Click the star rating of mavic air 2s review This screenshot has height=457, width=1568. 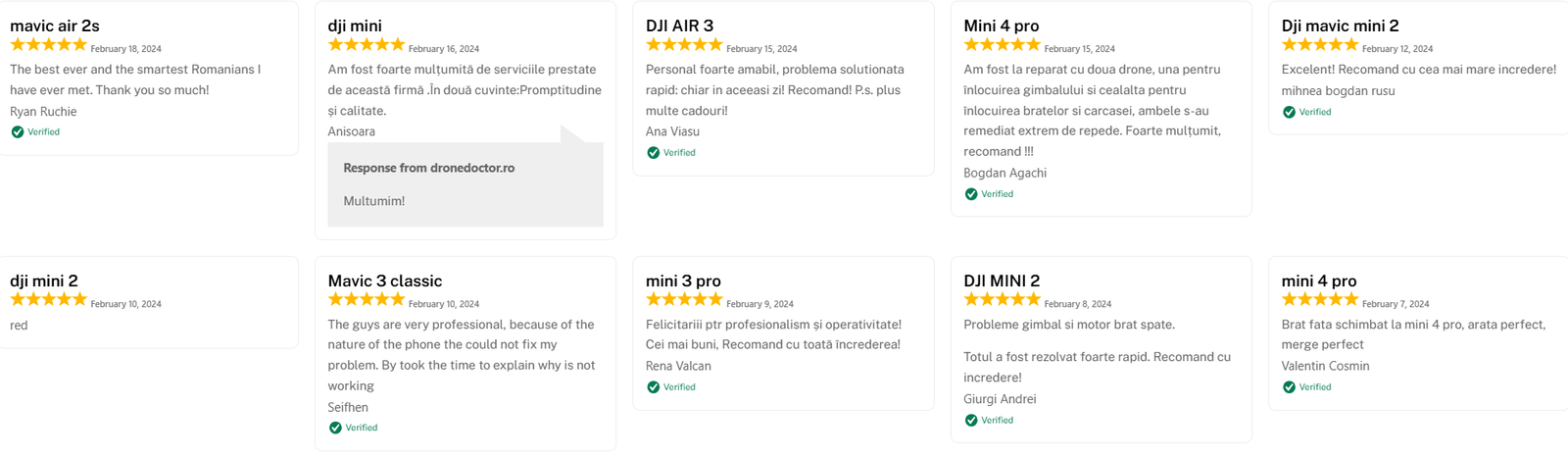coord(48,45)
